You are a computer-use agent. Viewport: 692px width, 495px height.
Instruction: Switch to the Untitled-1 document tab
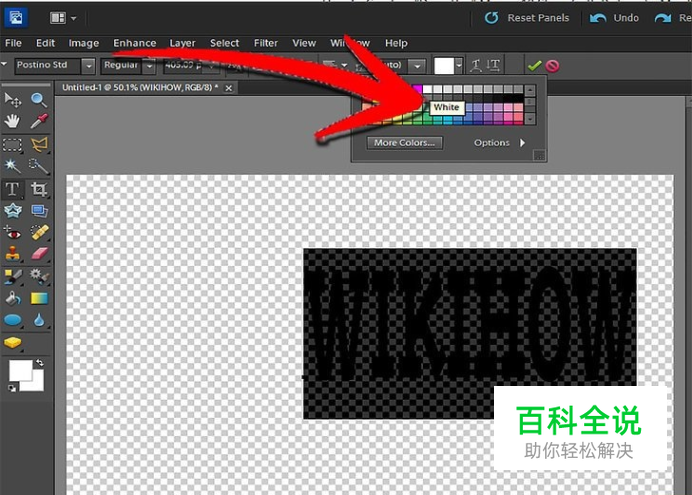tap(140, 87)
